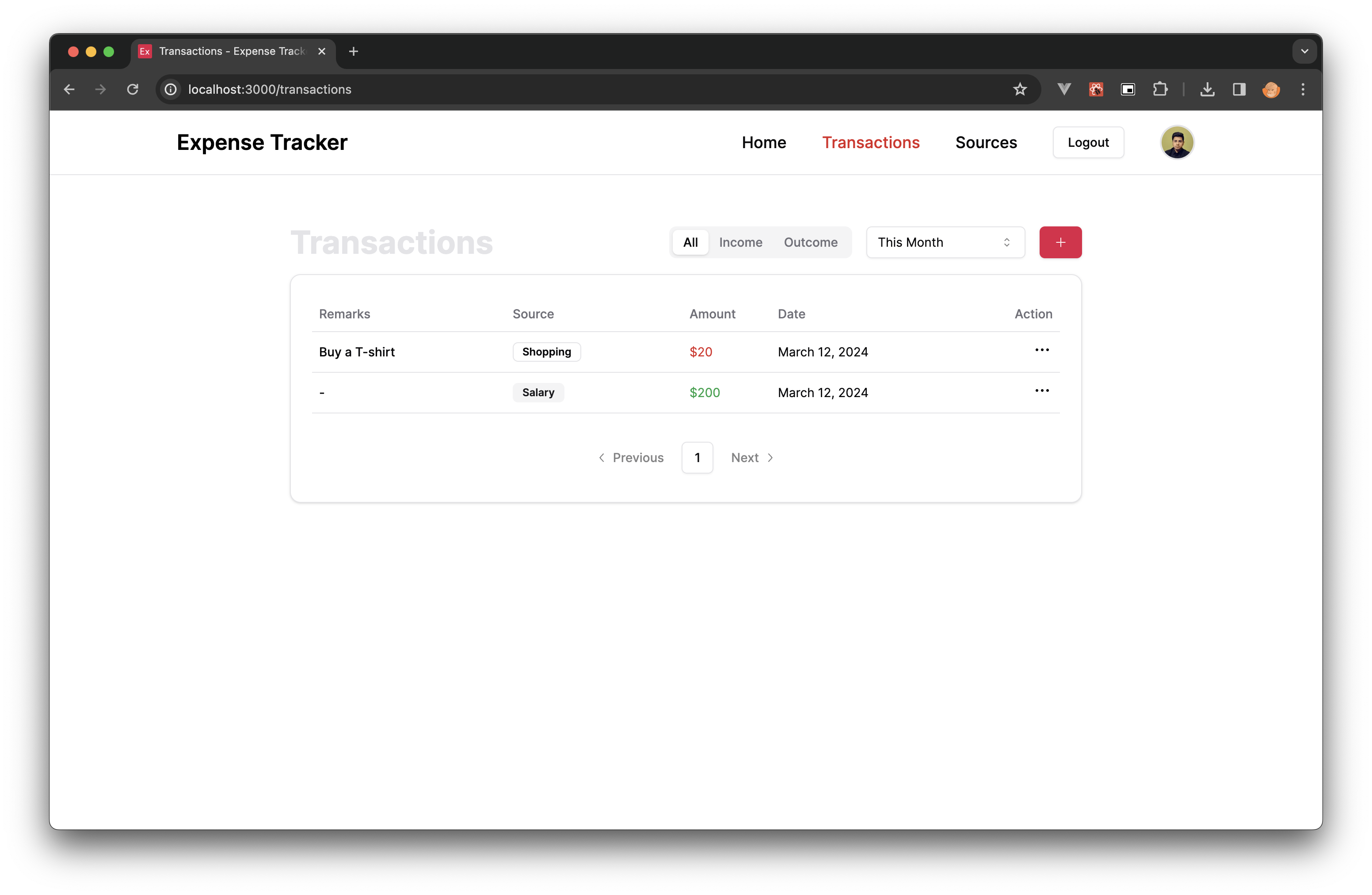Screen dimensions: 1372x895
Task: Expand tab list dropdown arrow
Action: click(1304, 51)
